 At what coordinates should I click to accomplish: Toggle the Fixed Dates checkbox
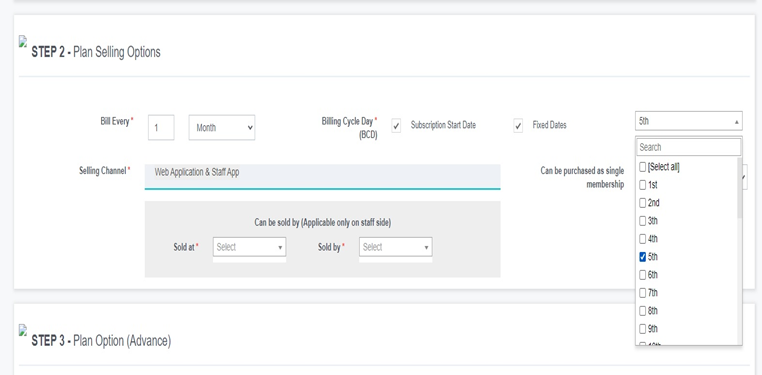[x=519, y=126]
